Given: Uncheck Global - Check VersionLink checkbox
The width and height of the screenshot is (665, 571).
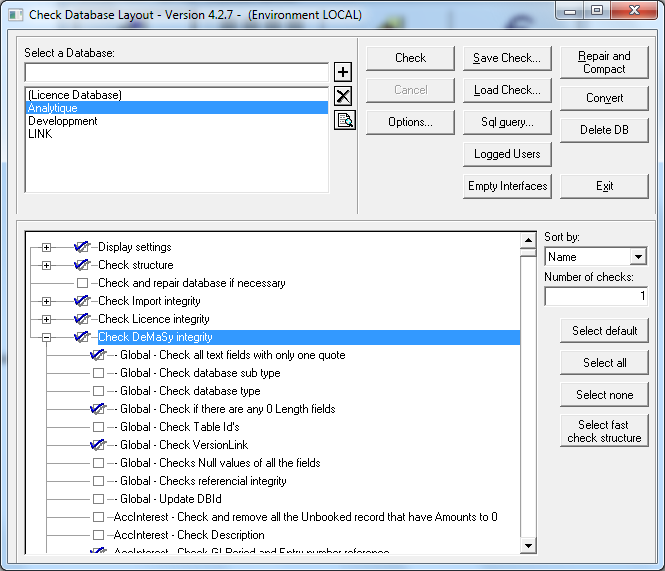Looking at the screenshot, I should (98, 445).
